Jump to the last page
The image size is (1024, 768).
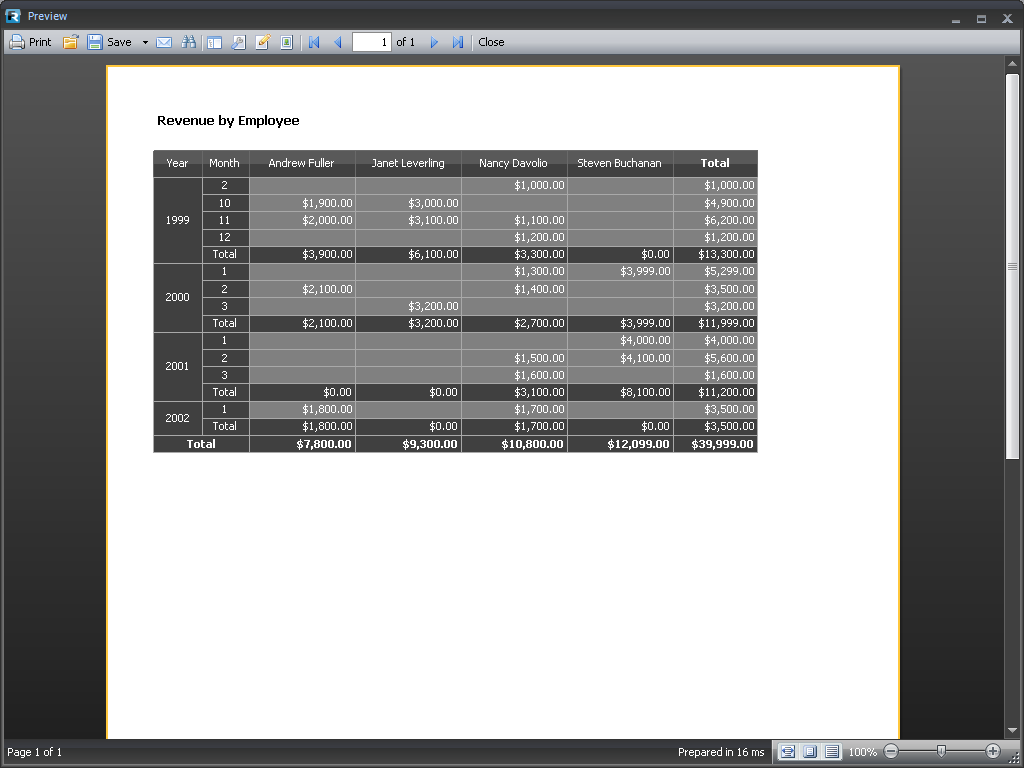[x=458, y=42]
